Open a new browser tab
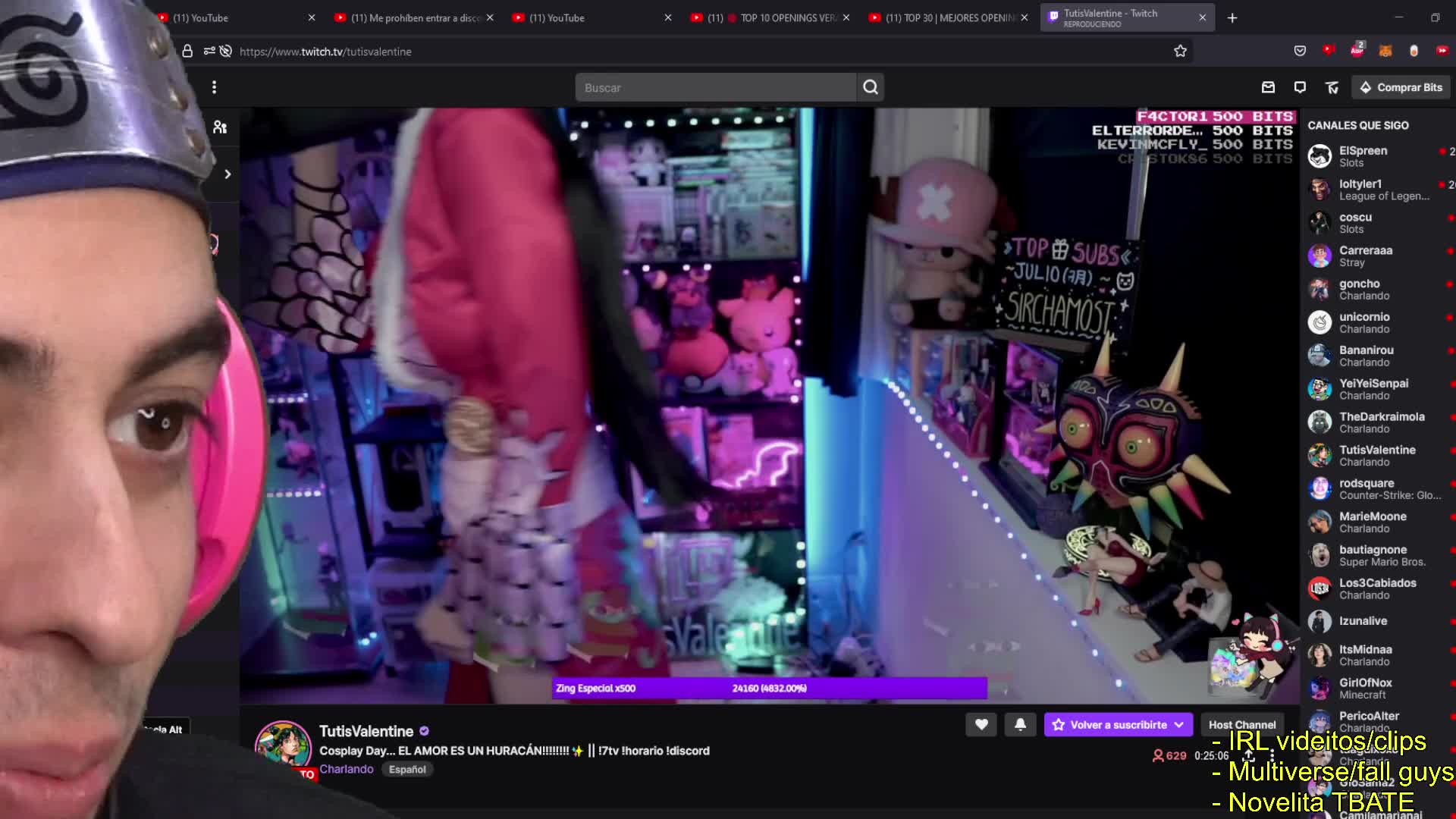Screen dimensions: 1456x819 pos(1232,17)
